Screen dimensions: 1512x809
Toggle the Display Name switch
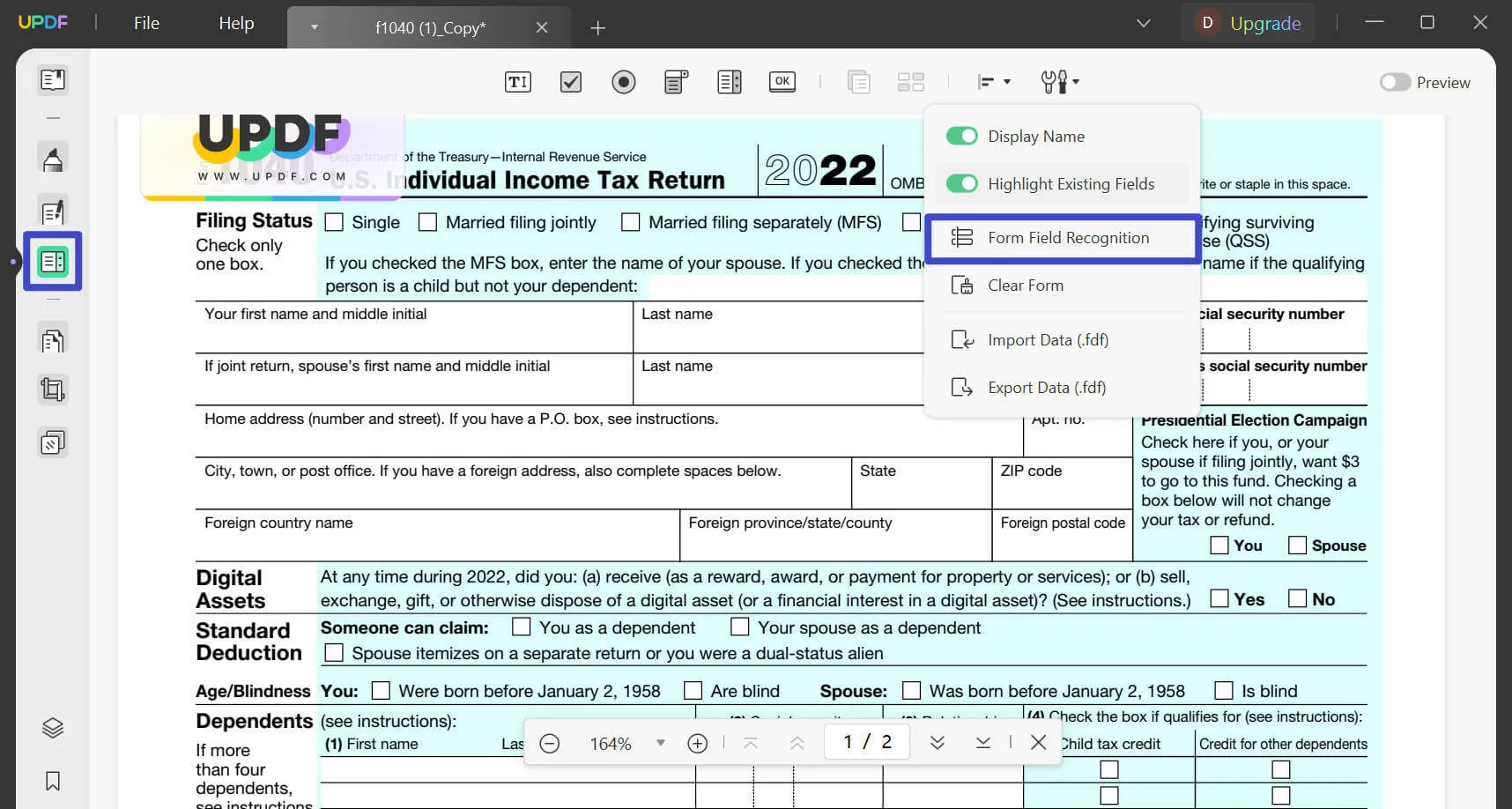pos(961,137)
